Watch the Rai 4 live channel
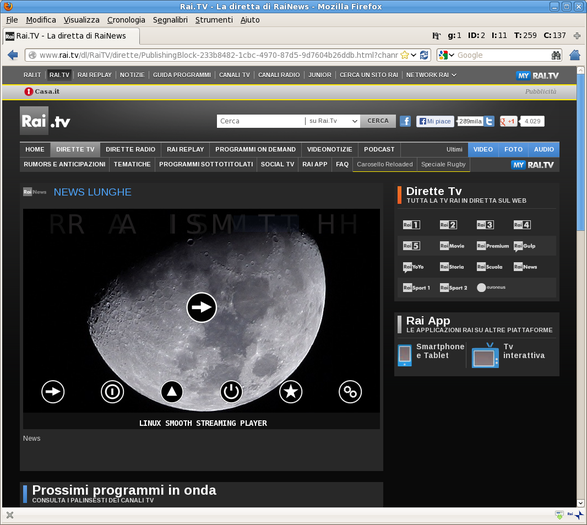 pyautogui.click(x=522, y=225)
